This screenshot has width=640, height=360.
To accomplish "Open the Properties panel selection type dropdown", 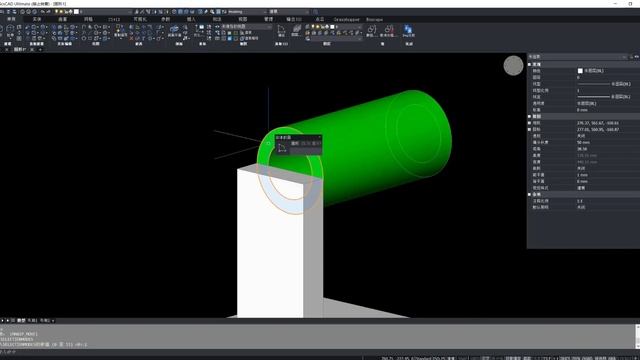I will tap(577, 57).
